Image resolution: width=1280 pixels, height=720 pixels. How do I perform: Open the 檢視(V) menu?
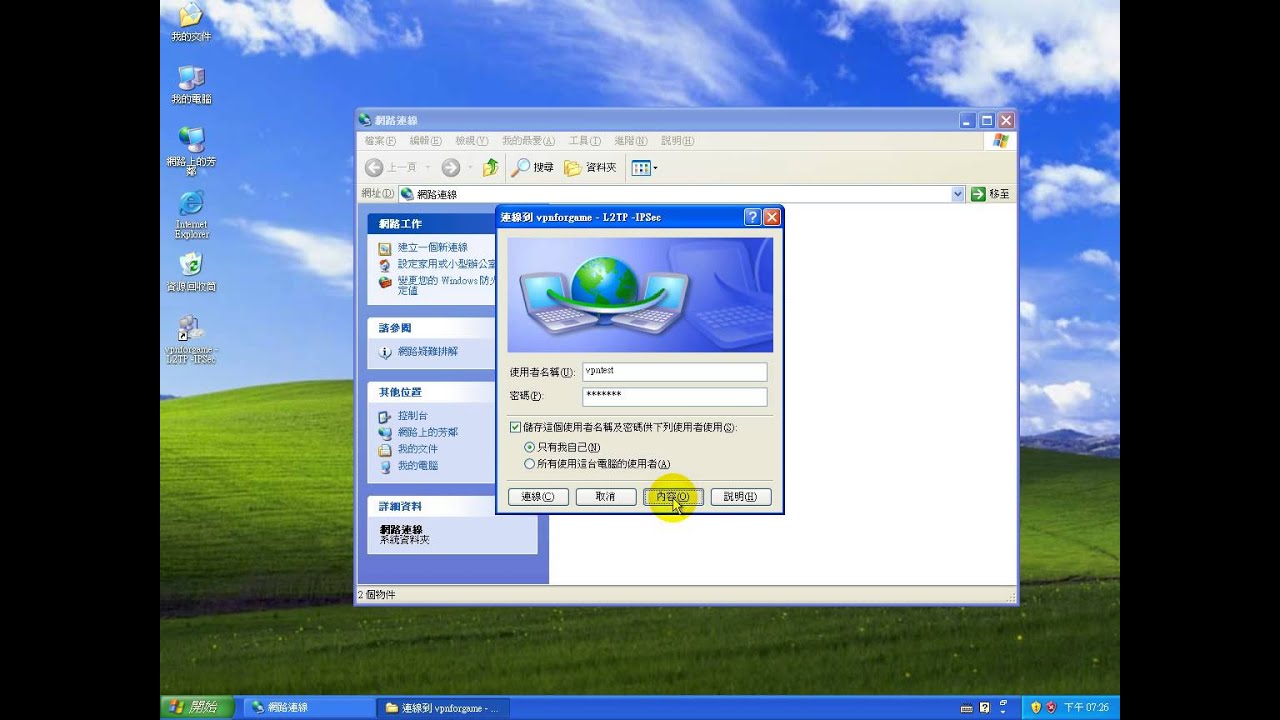pyautogui.click(x=471, y=141)
